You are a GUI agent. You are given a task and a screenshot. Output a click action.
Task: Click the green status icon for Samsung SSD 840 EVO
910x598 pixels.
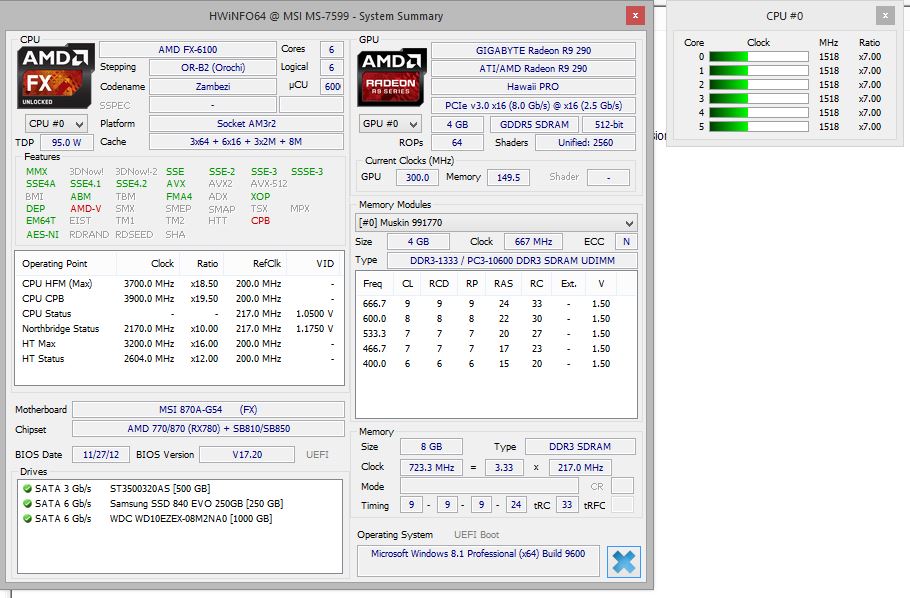point(27,503)
